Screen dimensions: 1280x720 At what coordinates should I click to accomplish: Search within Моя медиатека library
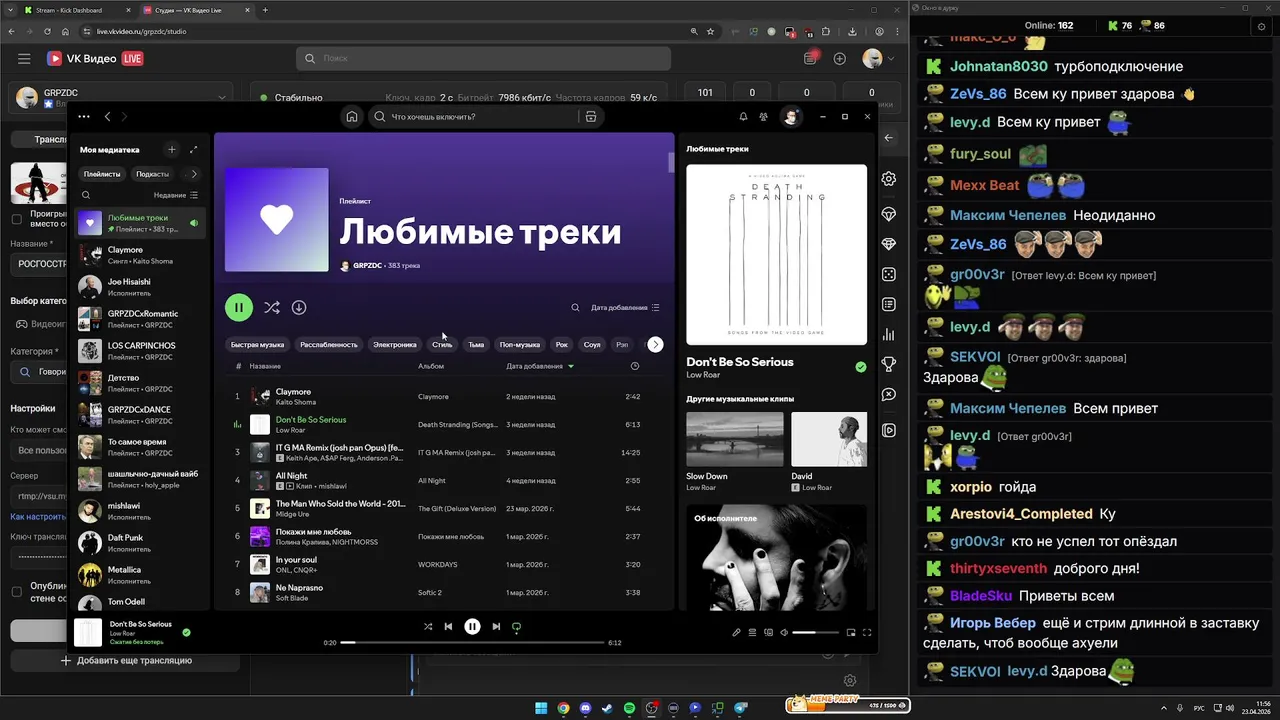click(86, 195)
